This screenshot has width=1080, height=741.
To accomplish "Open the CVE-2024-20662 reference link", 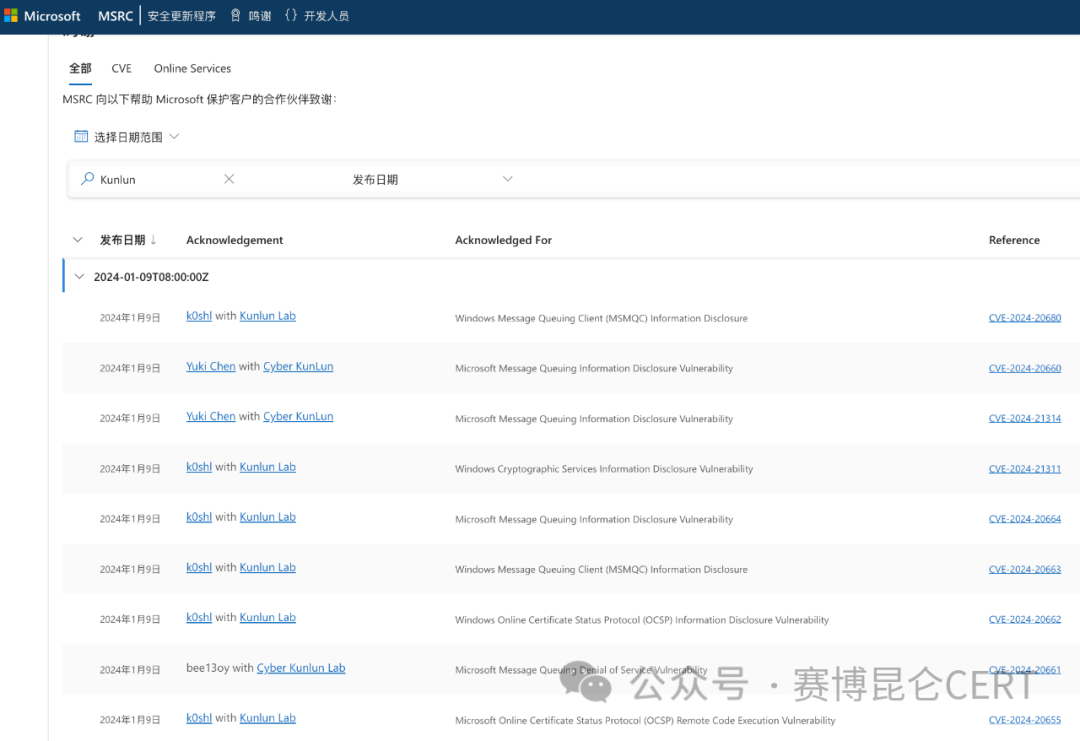I will pos(1025,620).
